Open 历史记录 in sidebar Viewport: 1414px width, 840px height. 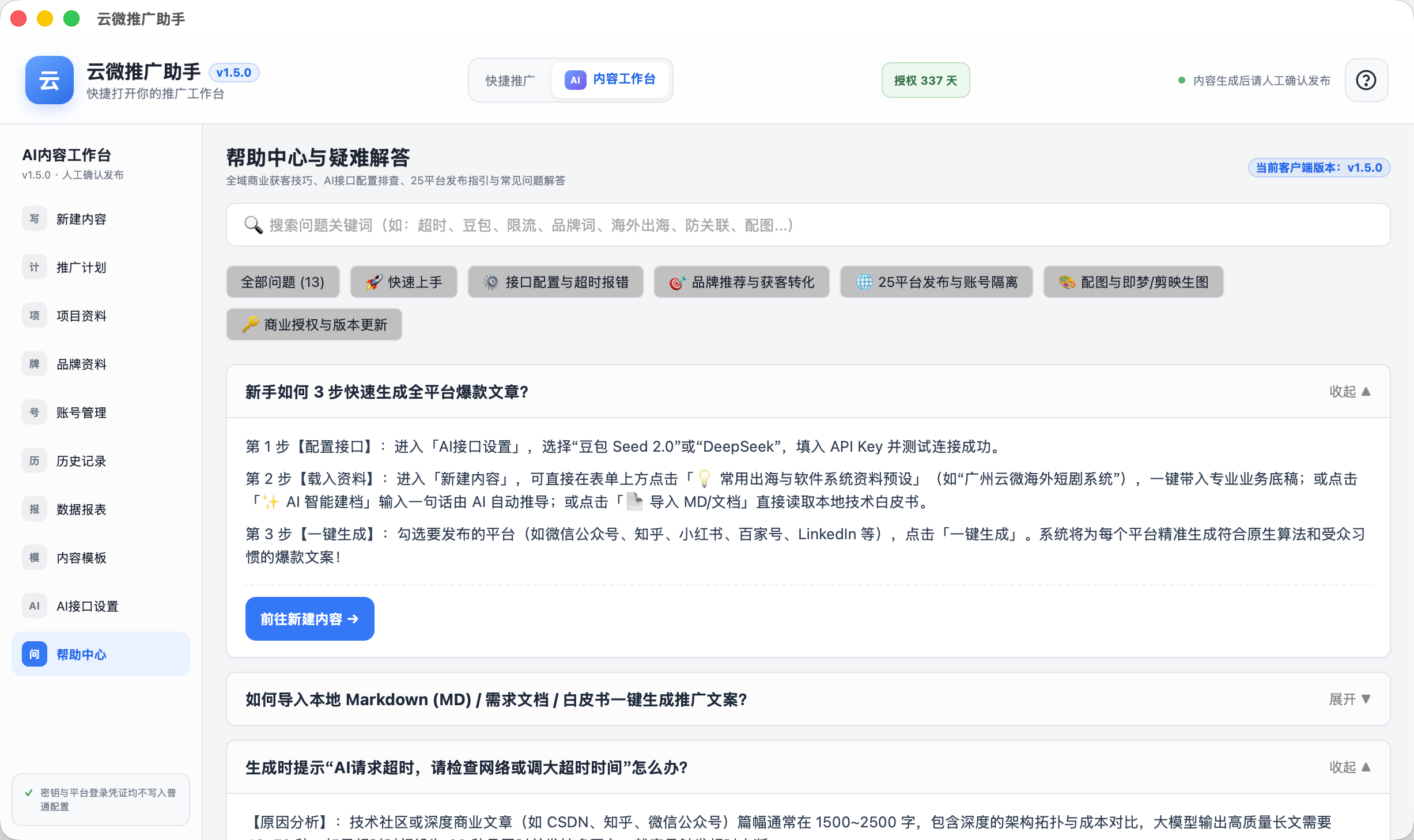pyautogui.click(x=101, y=461)
